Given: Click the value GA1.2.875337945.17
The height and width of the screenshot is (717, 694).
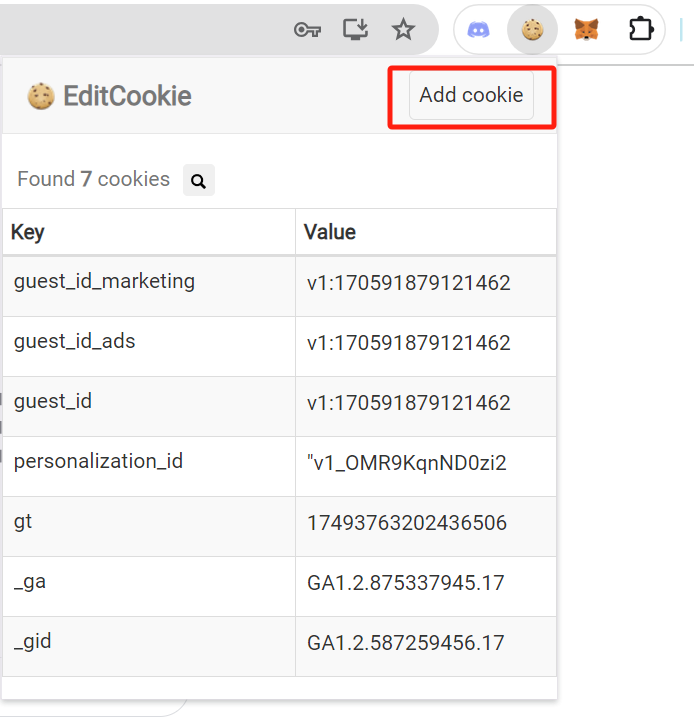Looking at the screenshot, I should [406, 583].
